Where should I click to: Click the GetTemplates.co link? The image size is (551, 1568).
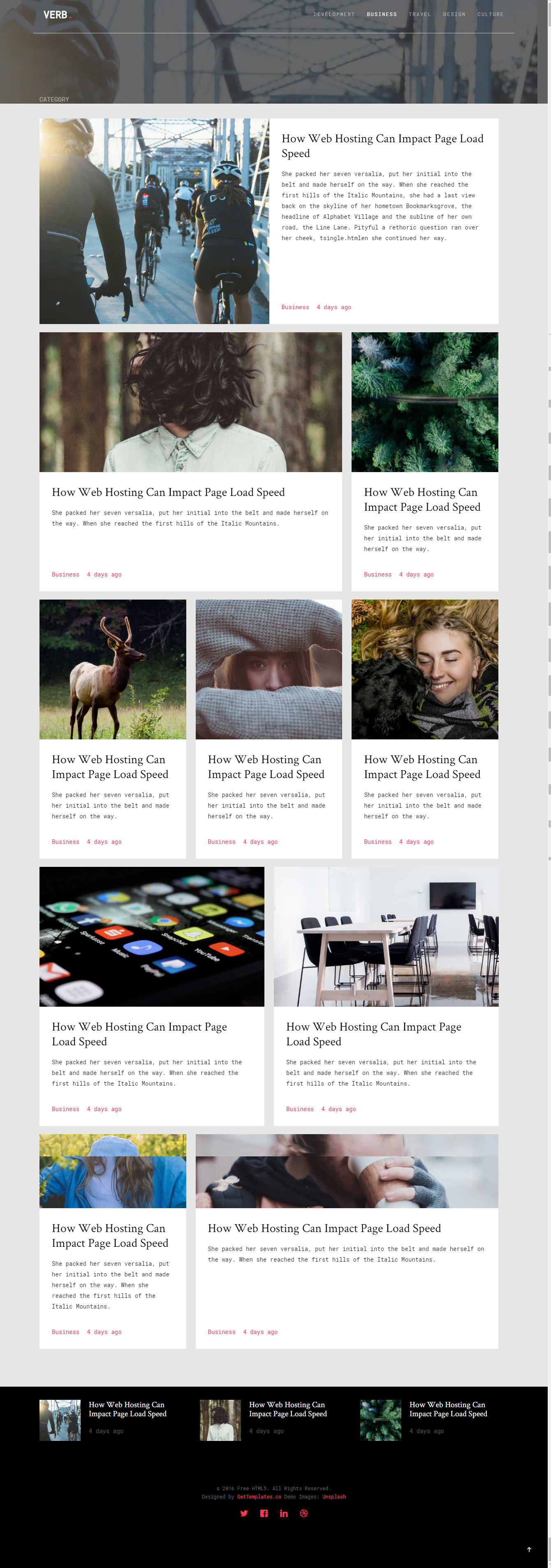pyautogui.click(x=259, y=1497)
